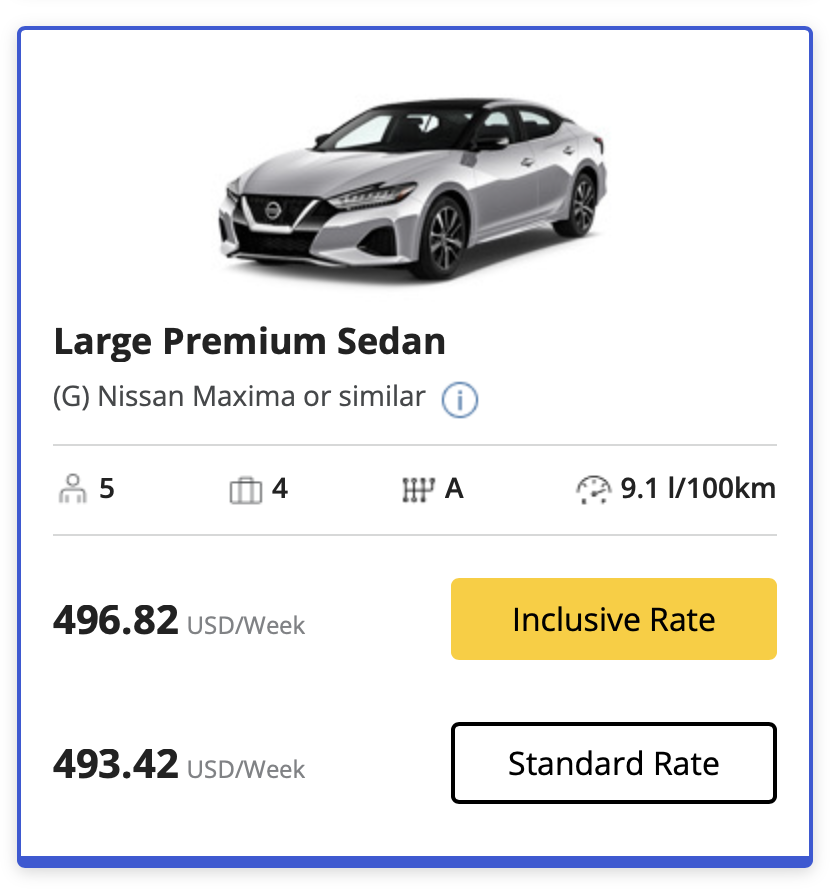836x890 pixels.
Task: Click the passenger count number 5
Action: coord(107,490)
